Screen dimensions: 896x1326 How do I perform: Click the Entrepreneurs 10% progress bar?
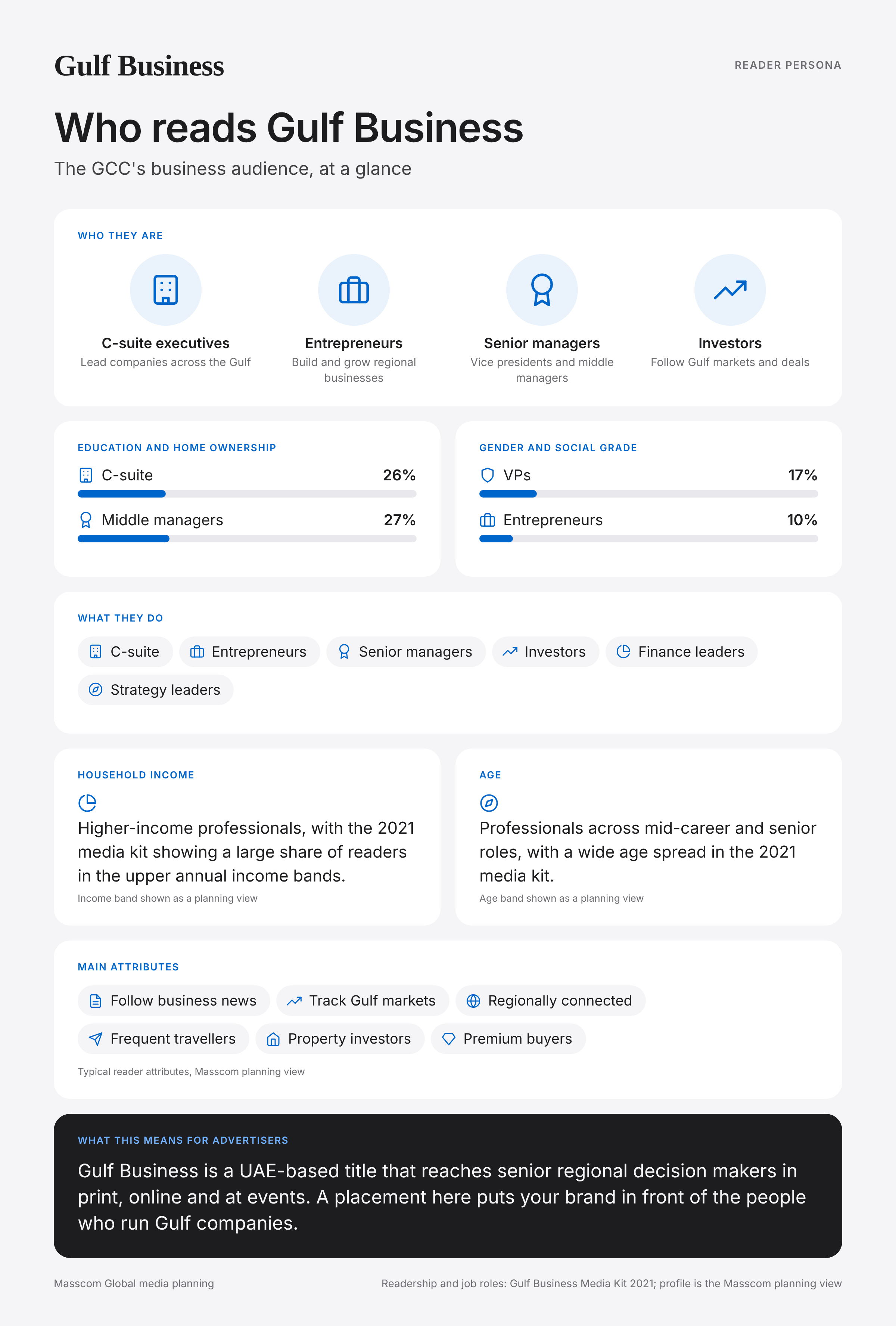(648, 539)
